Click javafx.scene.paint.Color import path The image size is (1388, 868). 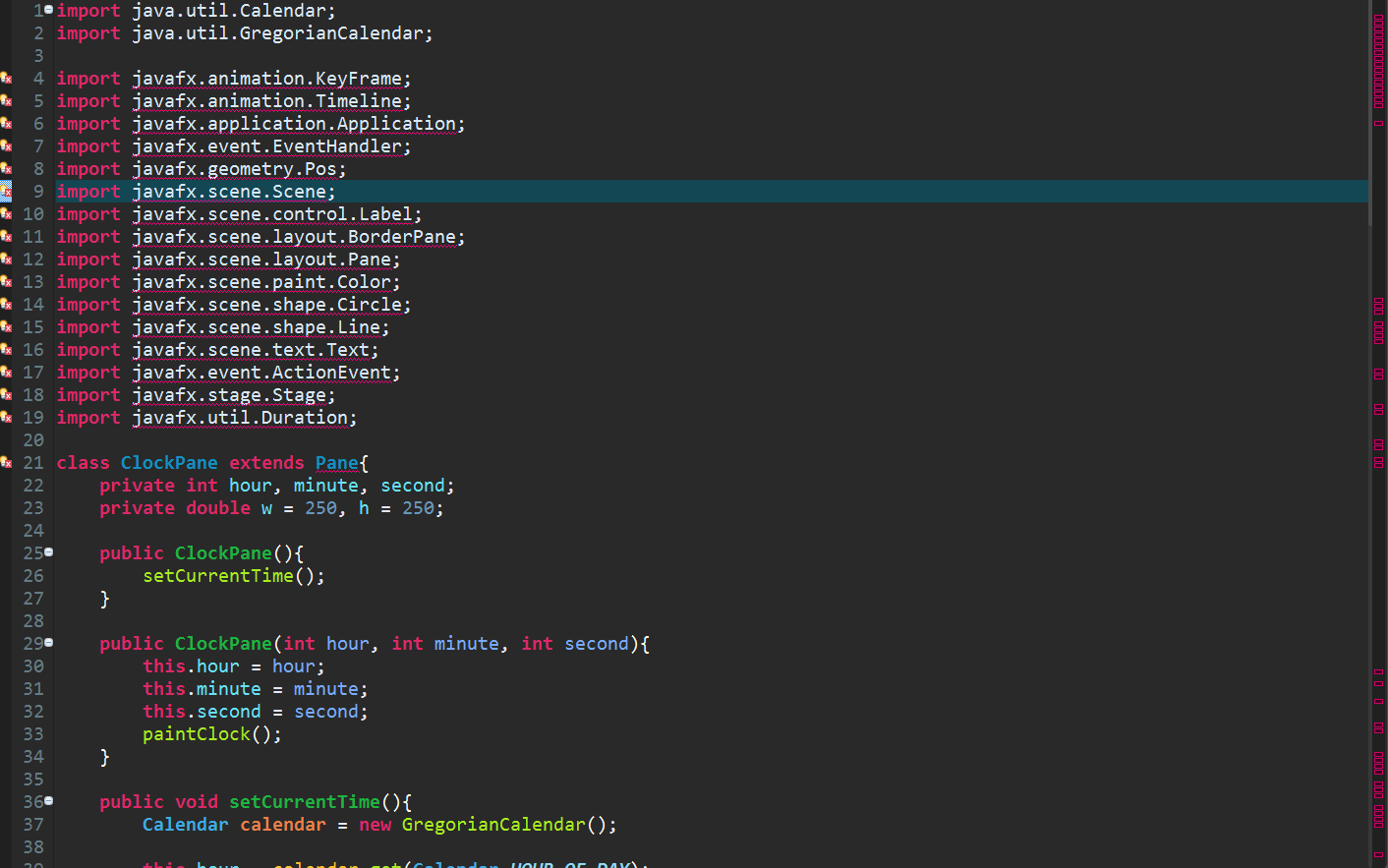pos(261,282)
